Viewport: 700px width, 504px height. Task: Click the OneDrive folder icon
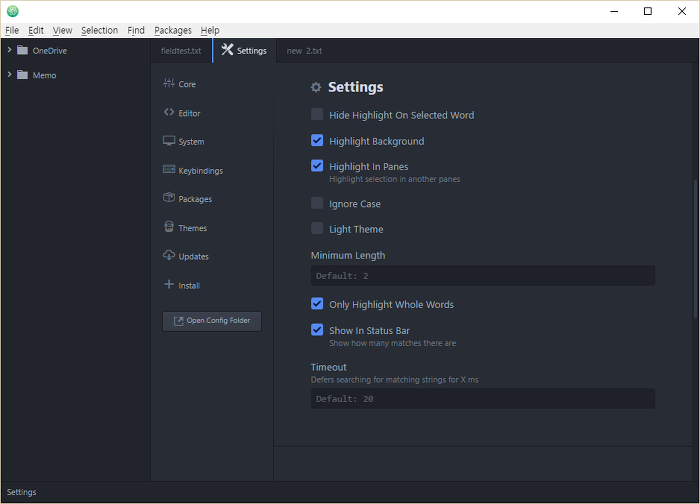coord(22,50)
